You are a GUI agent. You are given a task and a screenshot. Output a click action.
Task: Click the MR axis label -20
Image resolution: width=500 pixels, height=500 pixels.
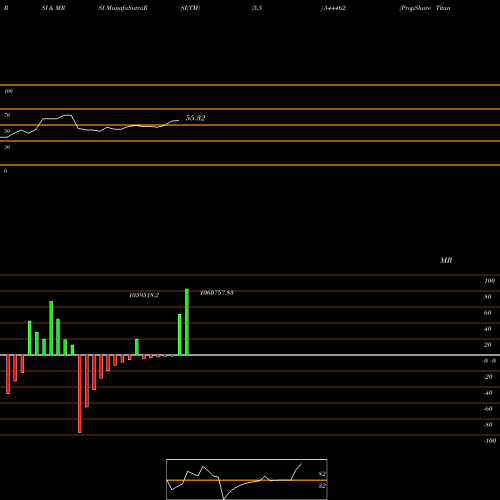pyautogui.click(x=488, y=377)
